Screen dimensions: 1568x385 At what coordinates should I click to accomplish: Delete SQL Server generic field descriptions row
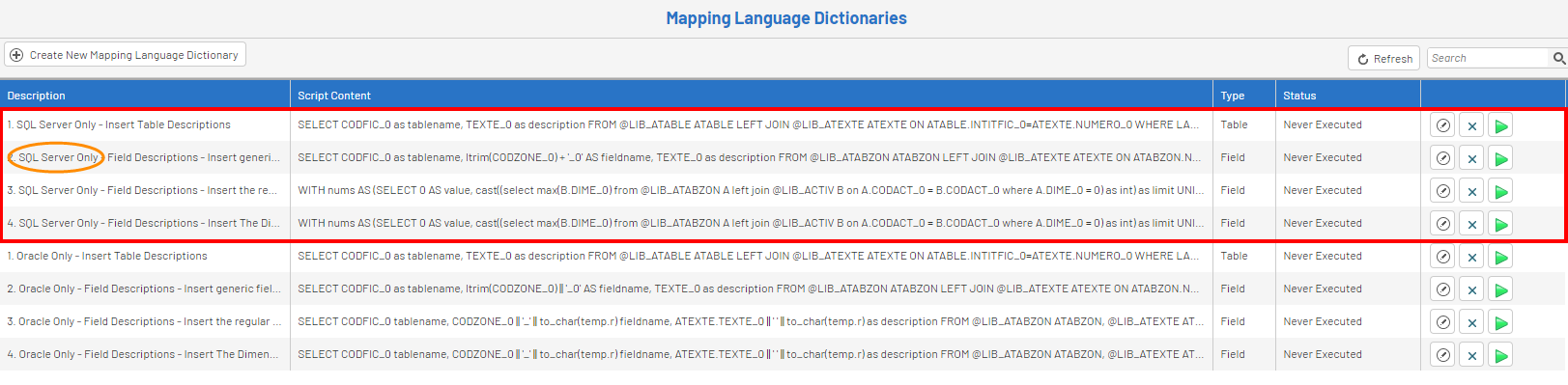click(1471, 158)
